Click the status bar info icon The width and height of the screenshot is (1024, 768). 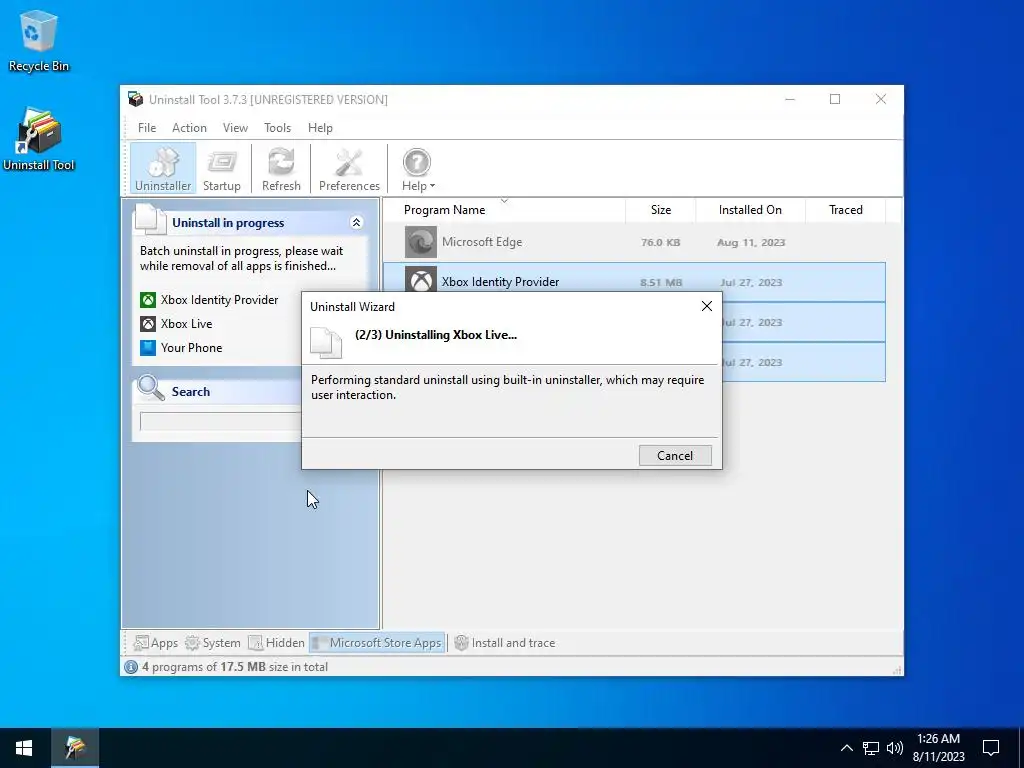click(x=131, y=667)
